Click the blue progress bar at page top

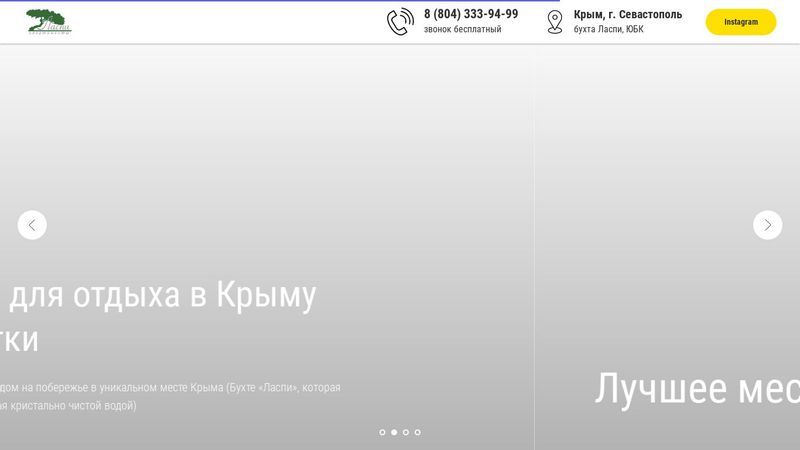click(x=400, y=1)
